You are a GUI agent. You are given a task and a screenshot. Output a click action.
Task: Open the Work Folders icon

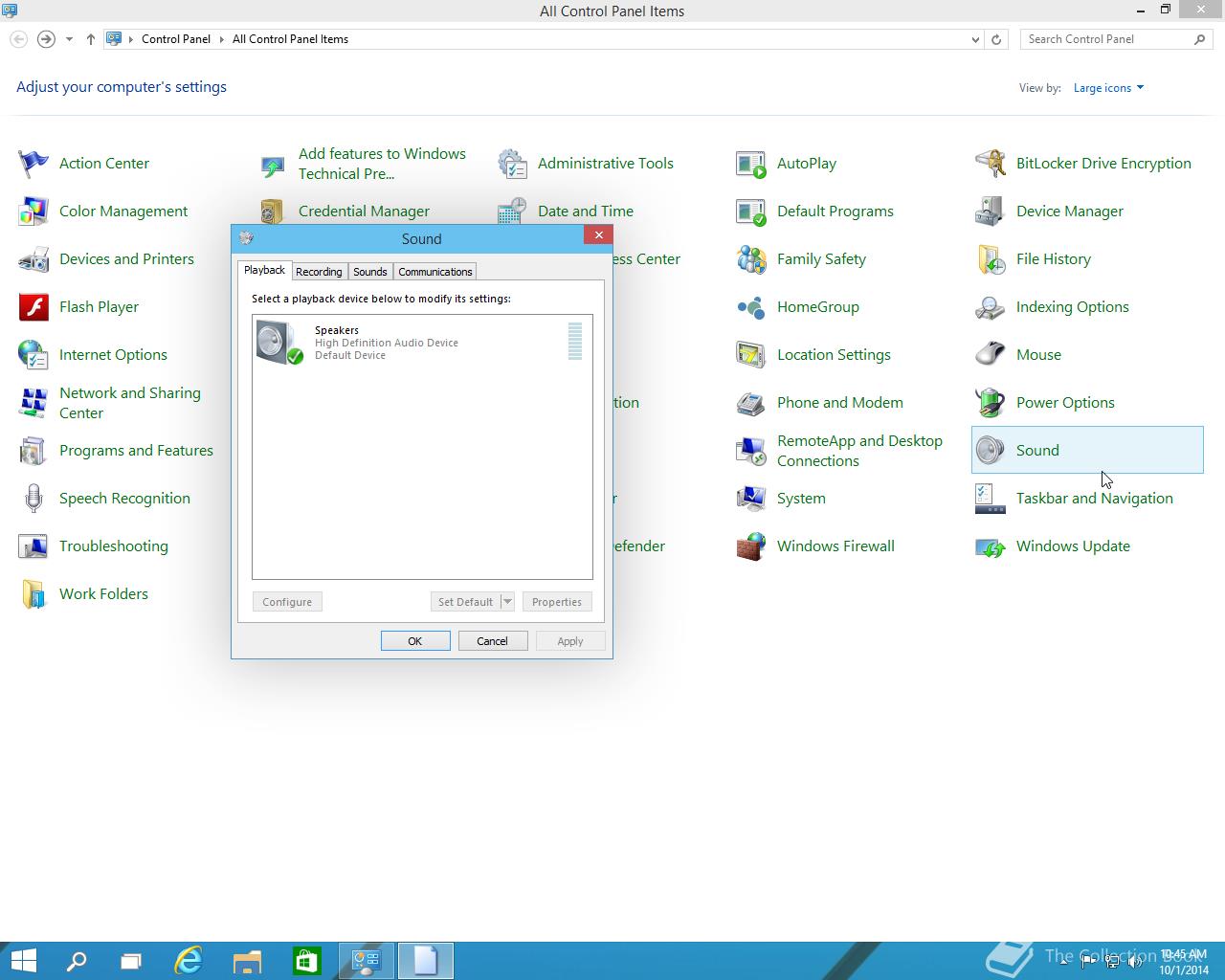click(33, 594)
